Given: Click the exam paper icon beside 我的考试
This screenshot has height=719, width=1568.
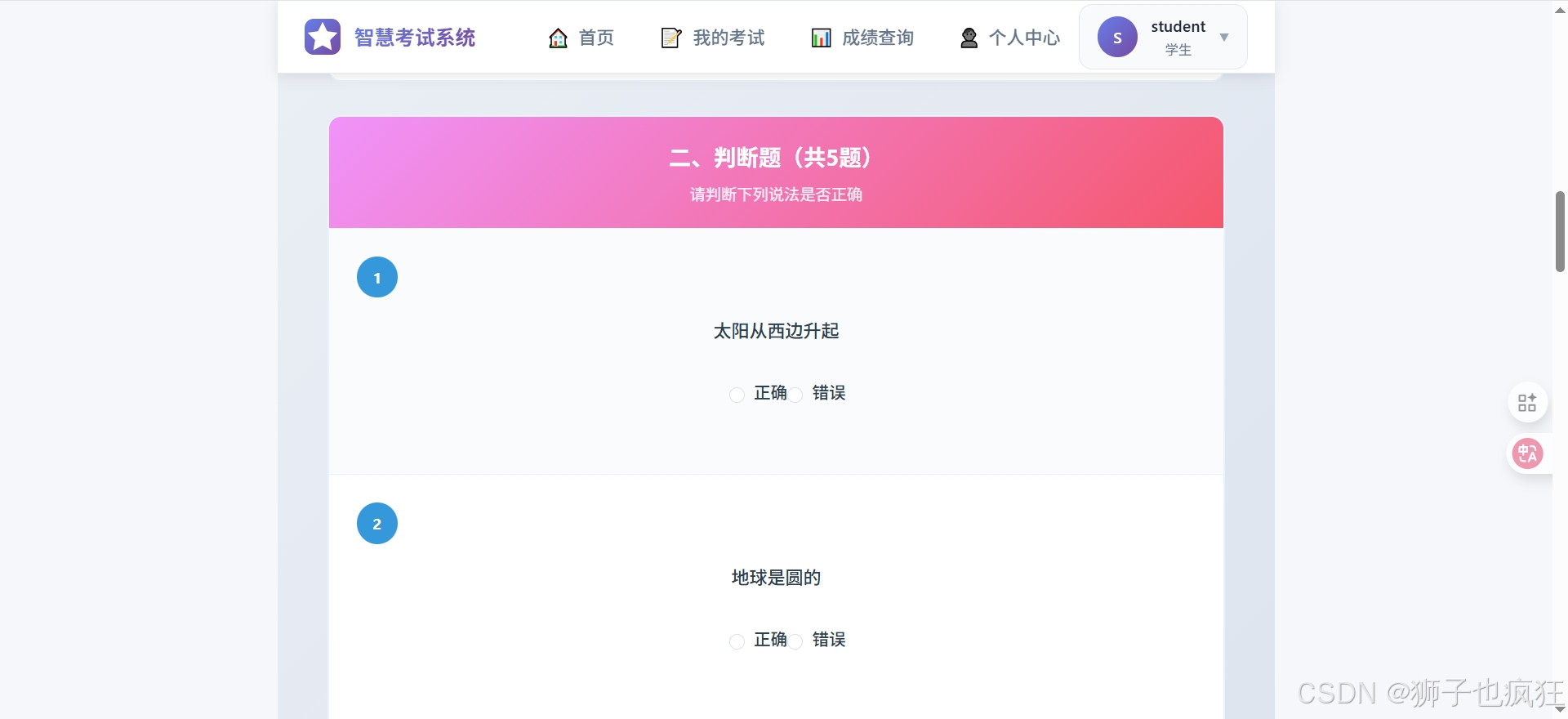Looking at the screenshot, I should tap(671, 38).
